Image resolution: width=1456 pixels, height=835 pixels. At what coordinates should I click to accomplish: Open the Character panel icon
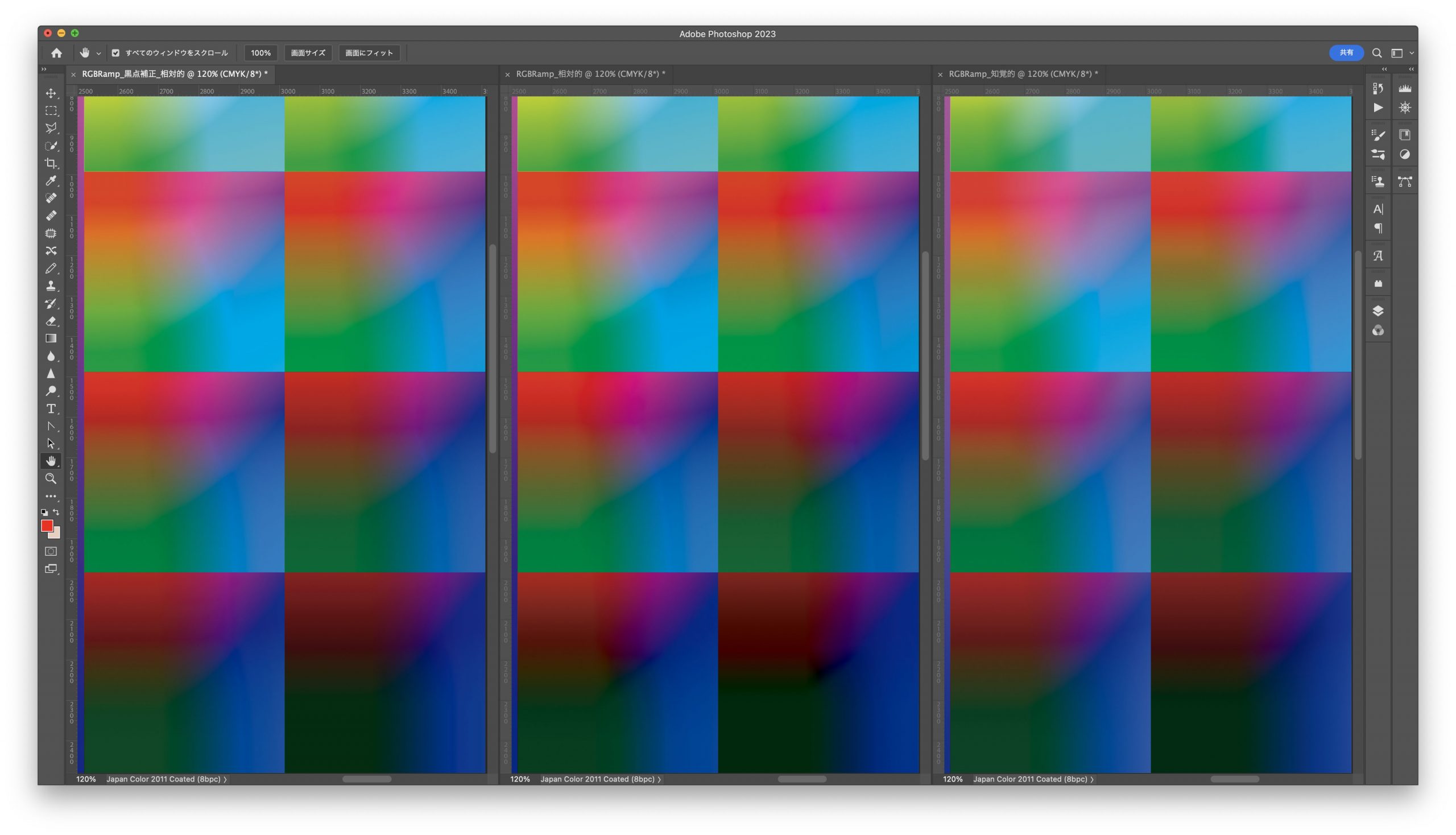point(1378,209)
